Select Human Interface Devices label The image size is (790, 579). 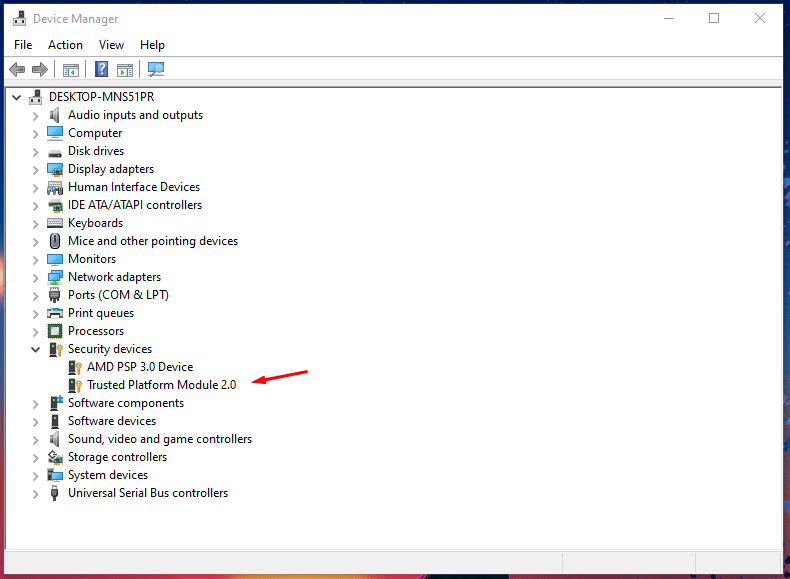pos(134,187)
